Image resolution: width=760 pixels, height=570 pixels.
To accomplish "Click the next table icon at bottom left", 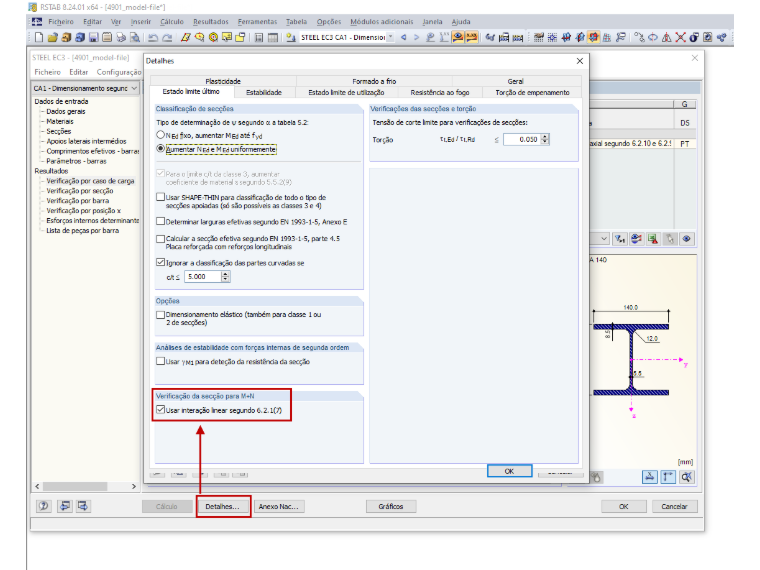I will tap(83, 506).
